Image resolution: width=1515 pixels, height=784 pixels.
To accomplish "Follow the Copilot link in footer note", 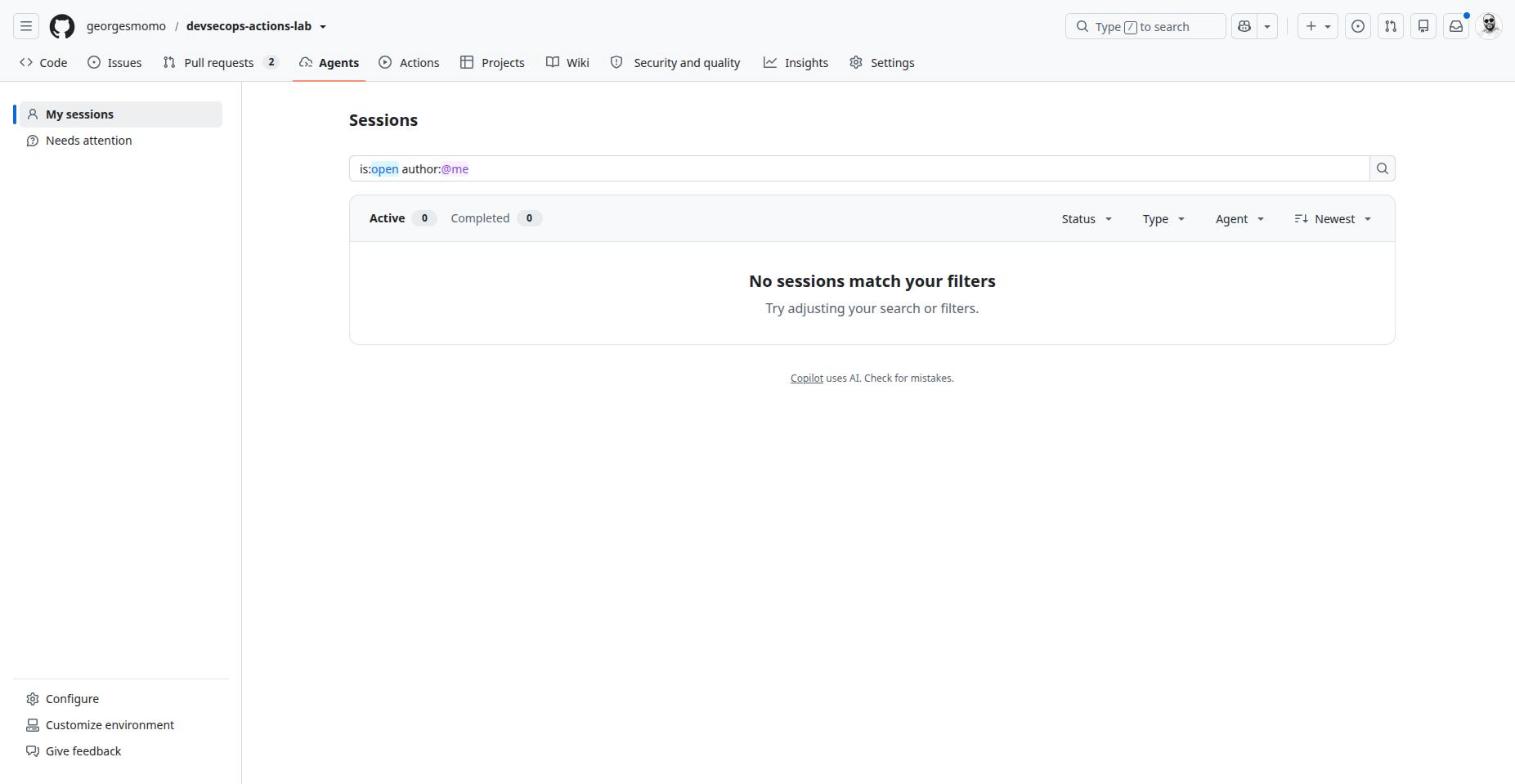I will (x=806, y=378).
